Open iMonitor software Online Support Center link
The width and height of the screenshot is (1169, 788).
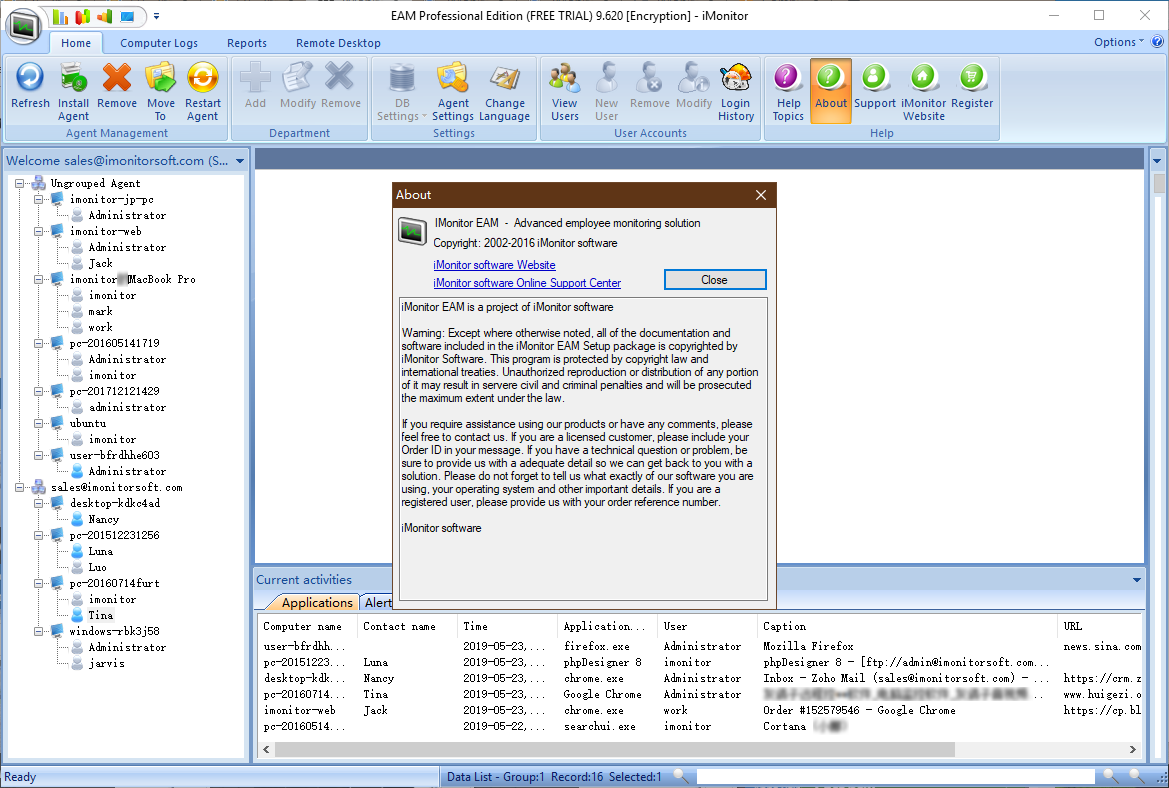527,283
